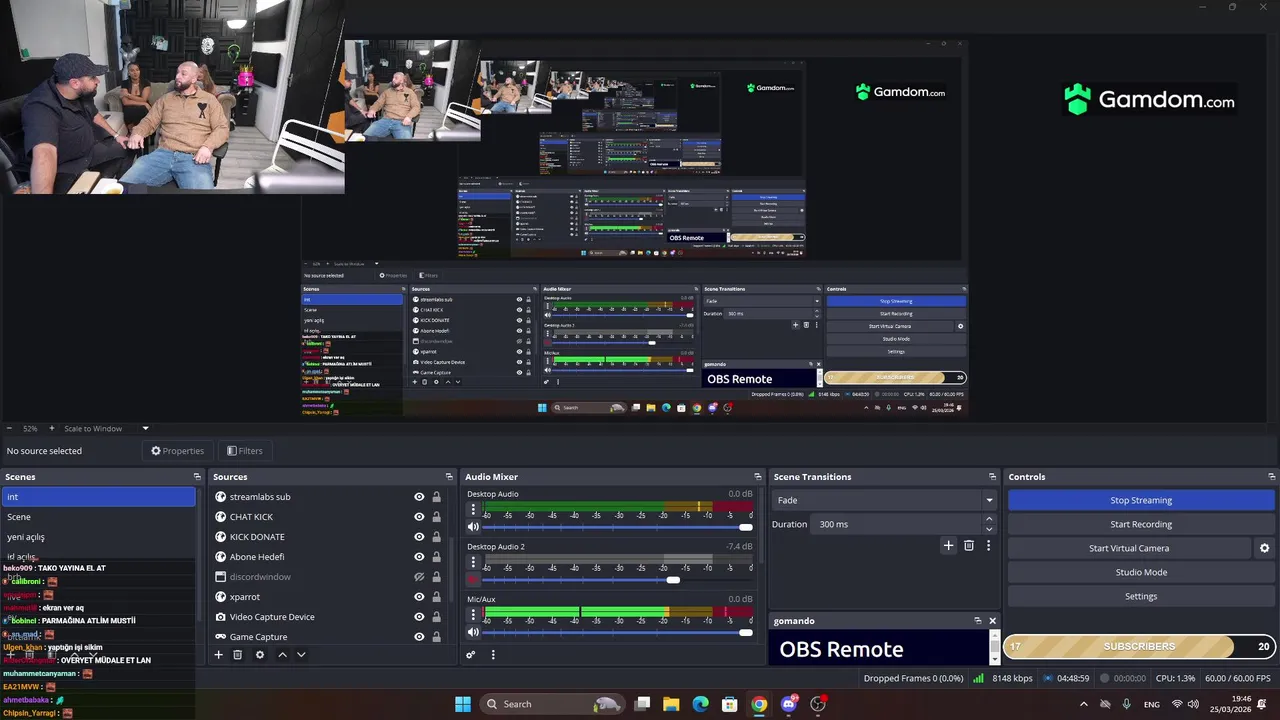This screenshot has height=720, width=1280.
Task: Select the scene named Scene
Action: [x=99, y=517]
